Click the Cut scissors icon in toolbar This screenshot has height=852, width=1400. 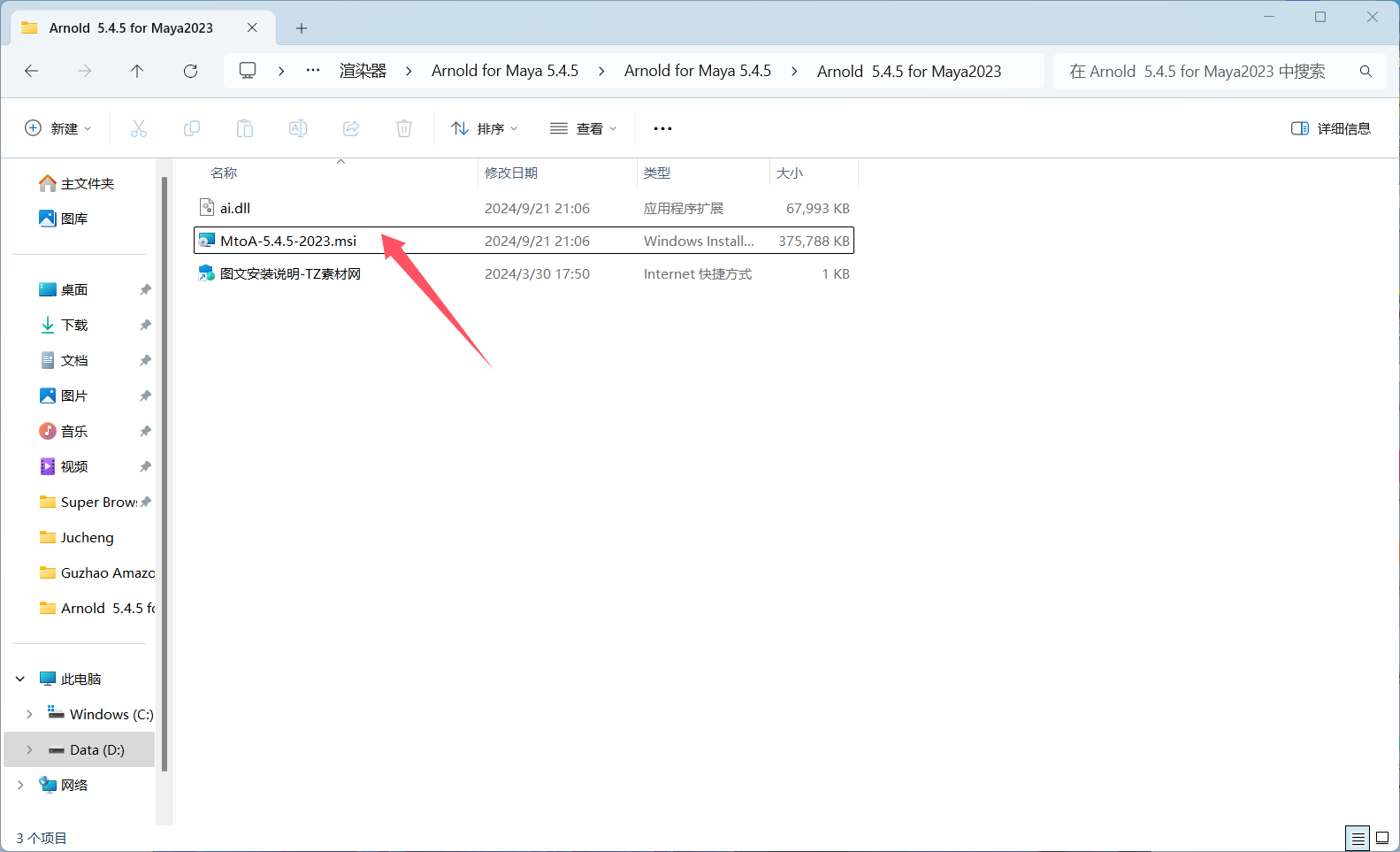point(139,128)
